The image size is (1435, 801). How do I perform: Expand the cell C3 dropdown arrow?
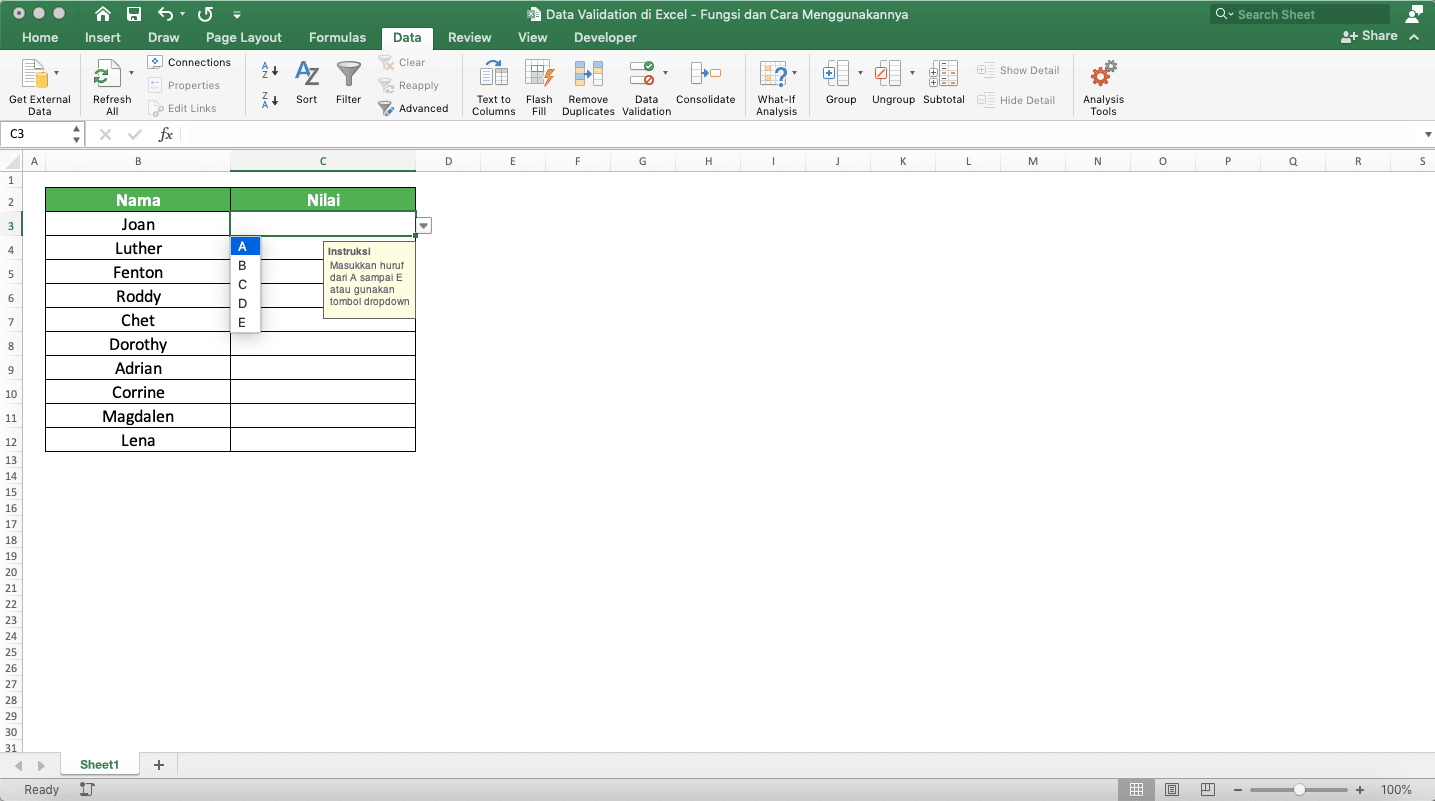pyautogui.click(x=424, y=226)
